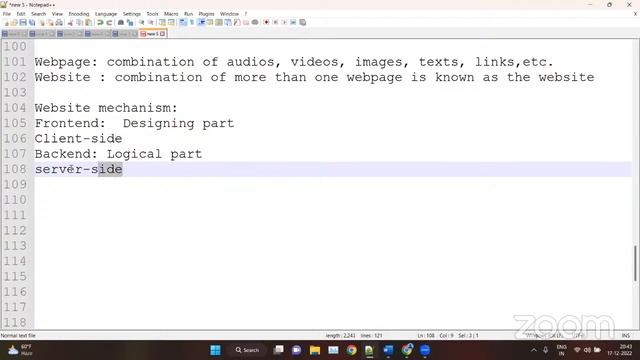Image resolution: width=640 pixels, height=360 pixels.
Task: Cut selection with the scissors icon
Action: [70, 23]
